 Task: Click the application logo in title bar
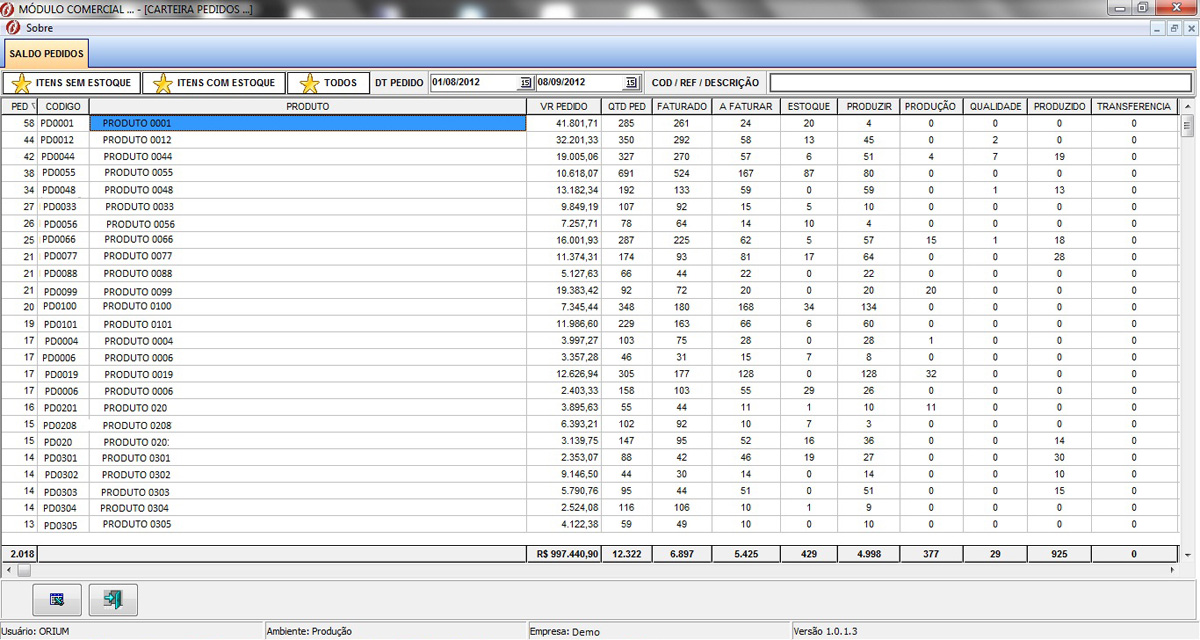[x=9, y=9]
